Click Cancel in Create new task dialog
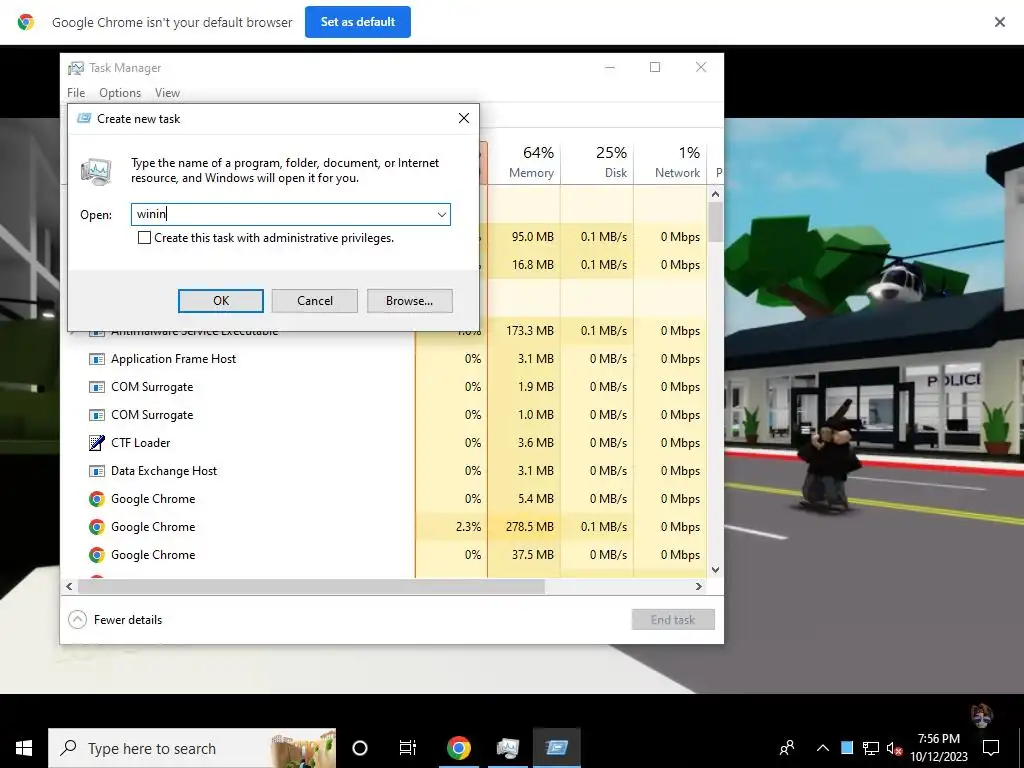Screen dimensions: 1024x768 tap(315, 301)
